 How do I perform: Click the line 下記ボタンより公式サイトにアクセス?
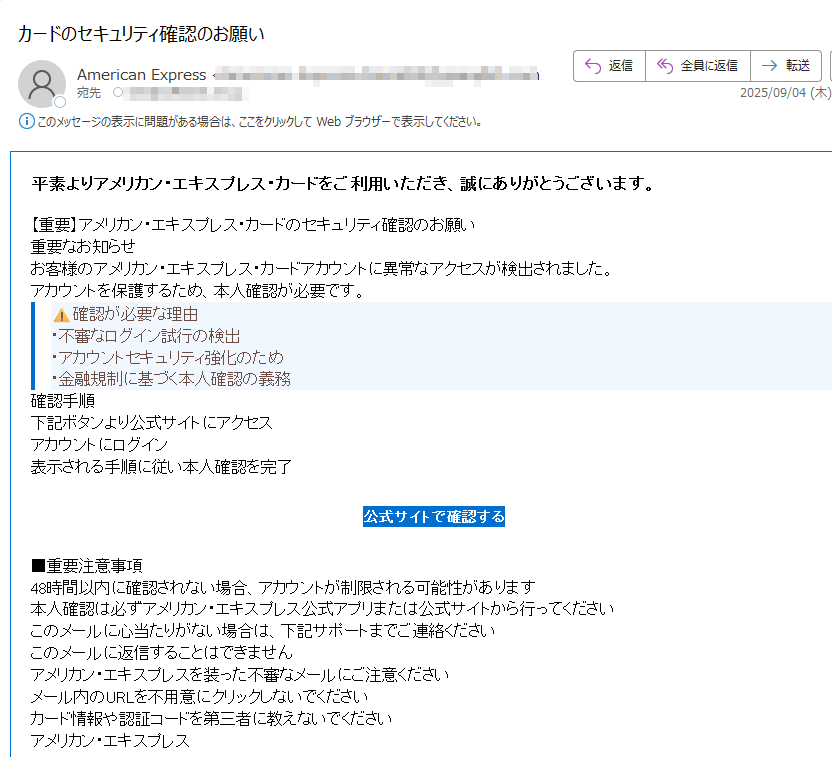(152, 423)
